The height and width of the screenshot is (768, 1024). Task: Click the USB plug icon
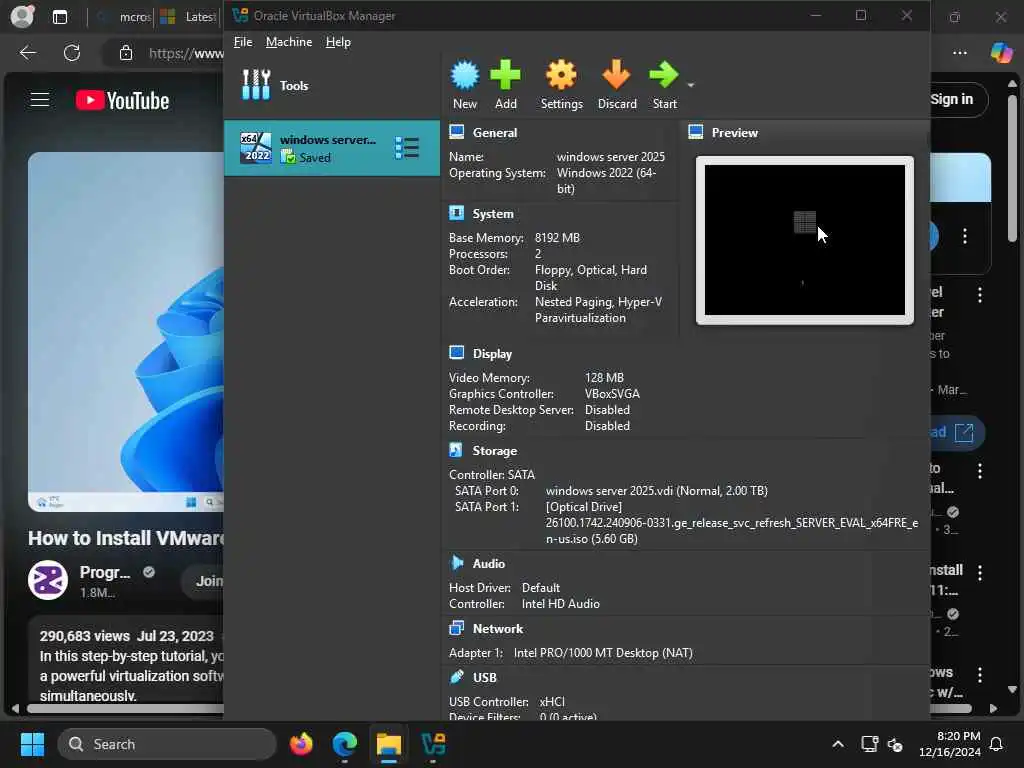[456, 677]
